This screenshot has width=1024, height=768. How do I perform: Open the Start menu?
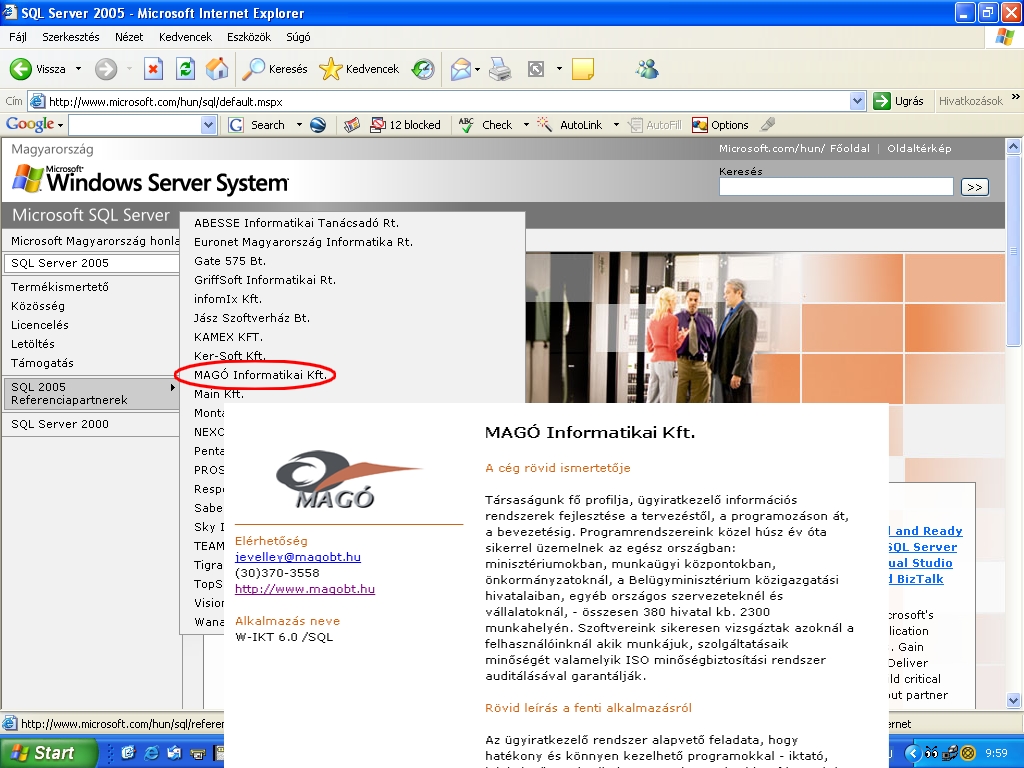[x=48, y=753]
